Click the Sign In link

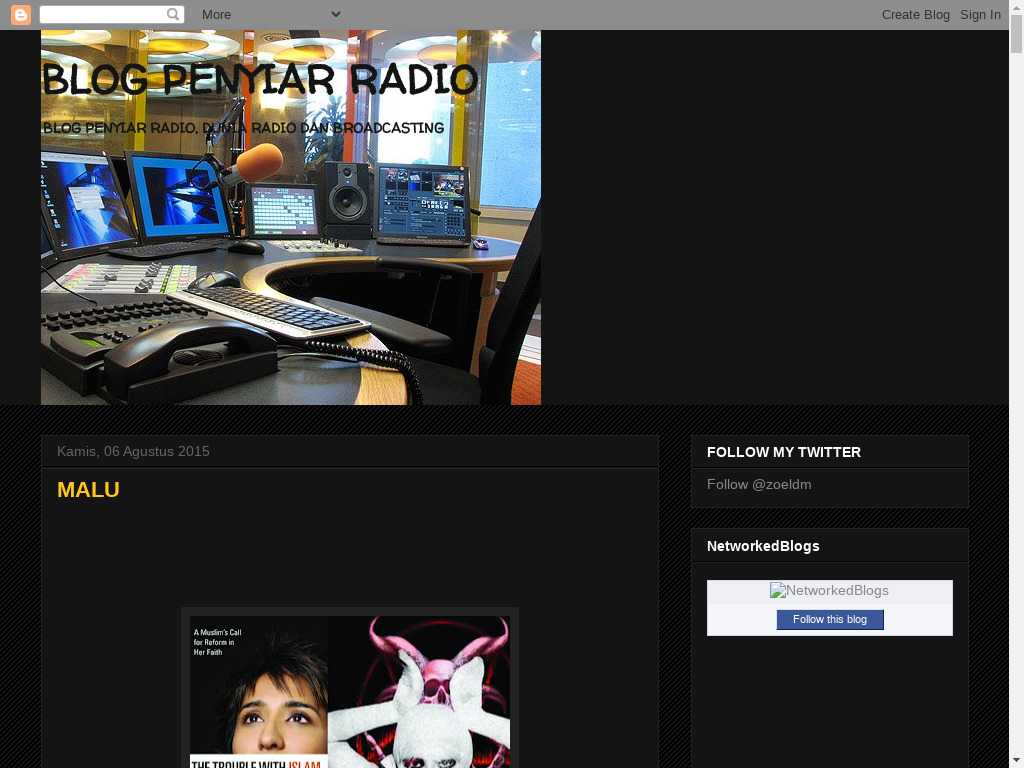click(980, 14)
